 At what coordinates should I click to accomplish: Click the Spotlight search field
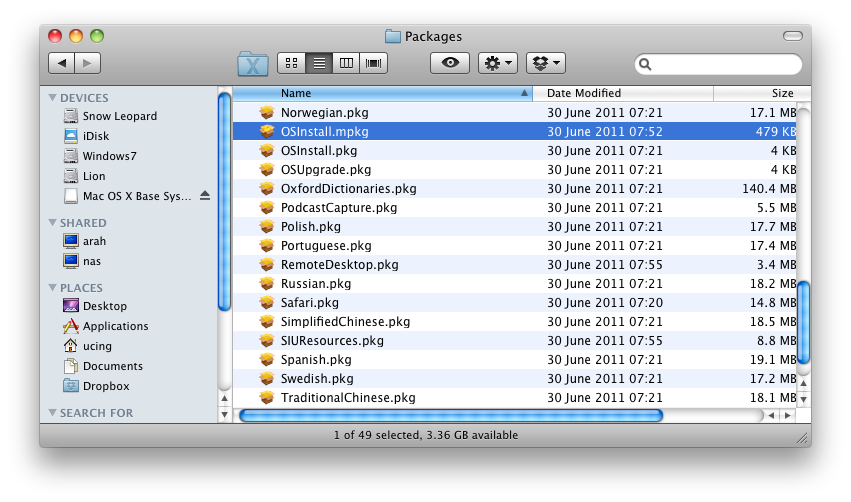pos(718,64)
